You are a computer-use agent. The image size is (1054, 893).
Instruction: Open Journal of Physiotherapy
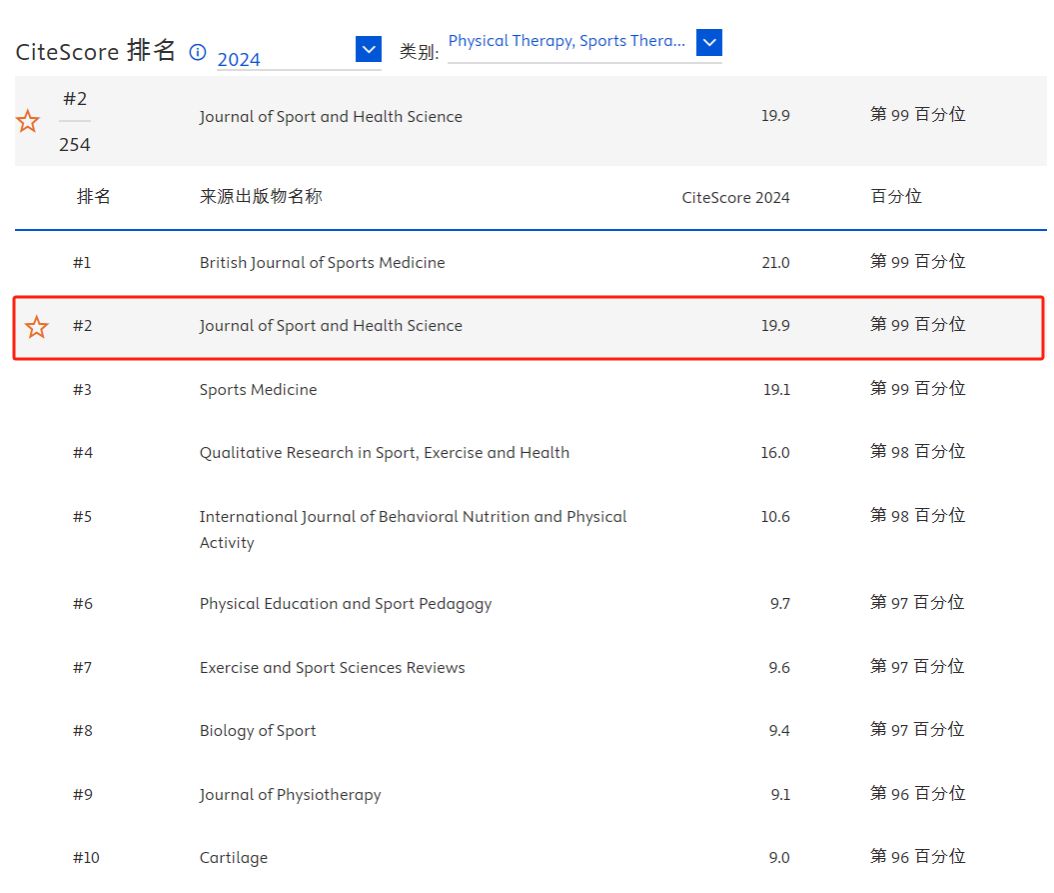[290, 795]
